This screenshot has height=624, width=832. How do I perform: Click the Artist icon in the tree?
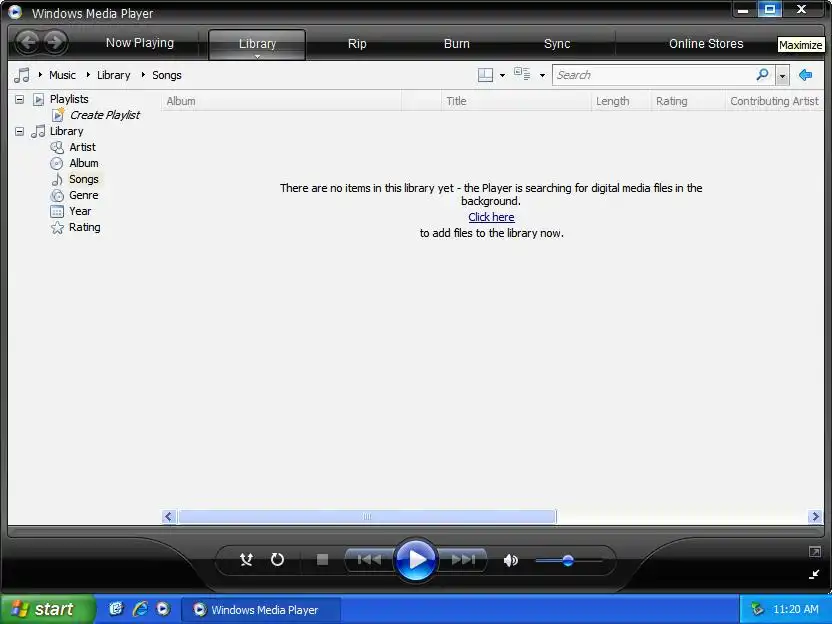(x=57, y=147)
